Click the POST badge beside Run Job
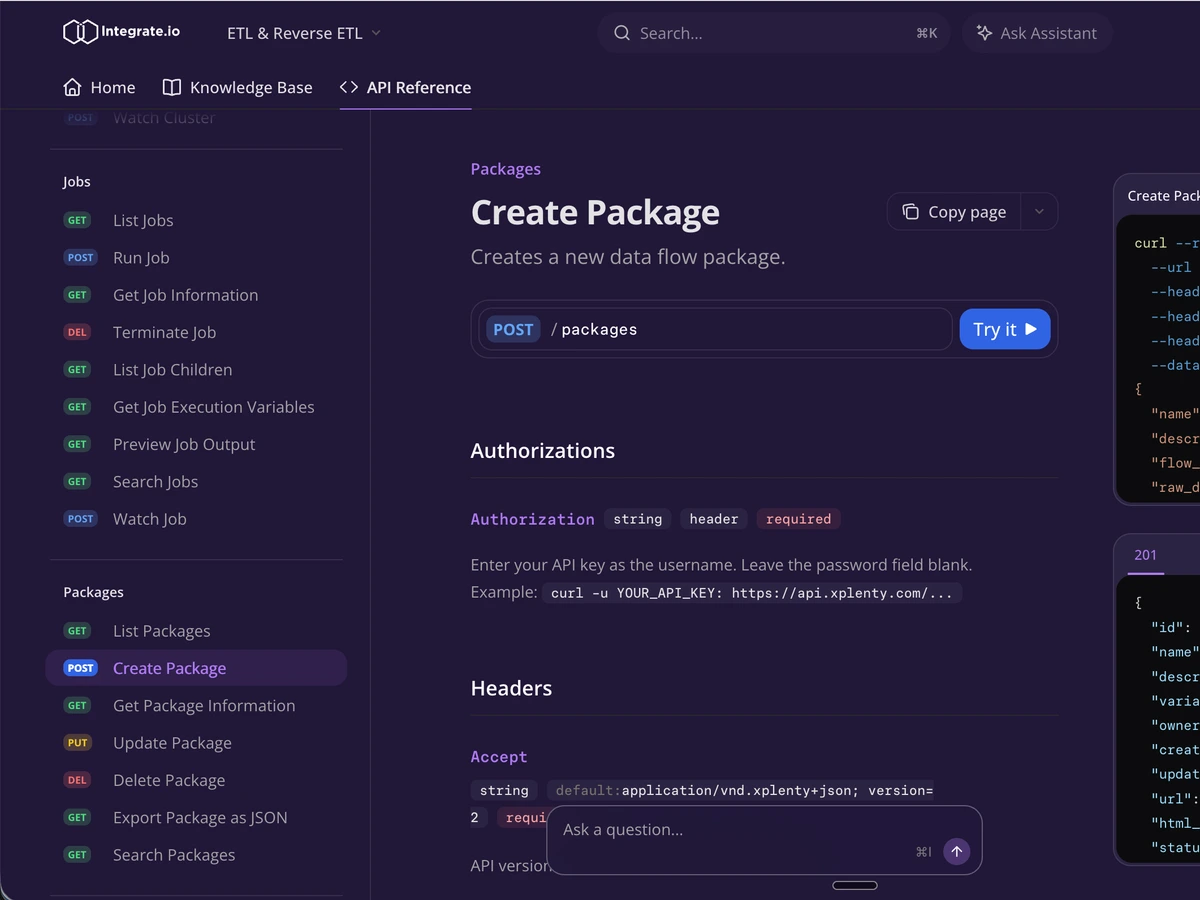This screenshot has height=900, width=1200. [x=80, y=257]
